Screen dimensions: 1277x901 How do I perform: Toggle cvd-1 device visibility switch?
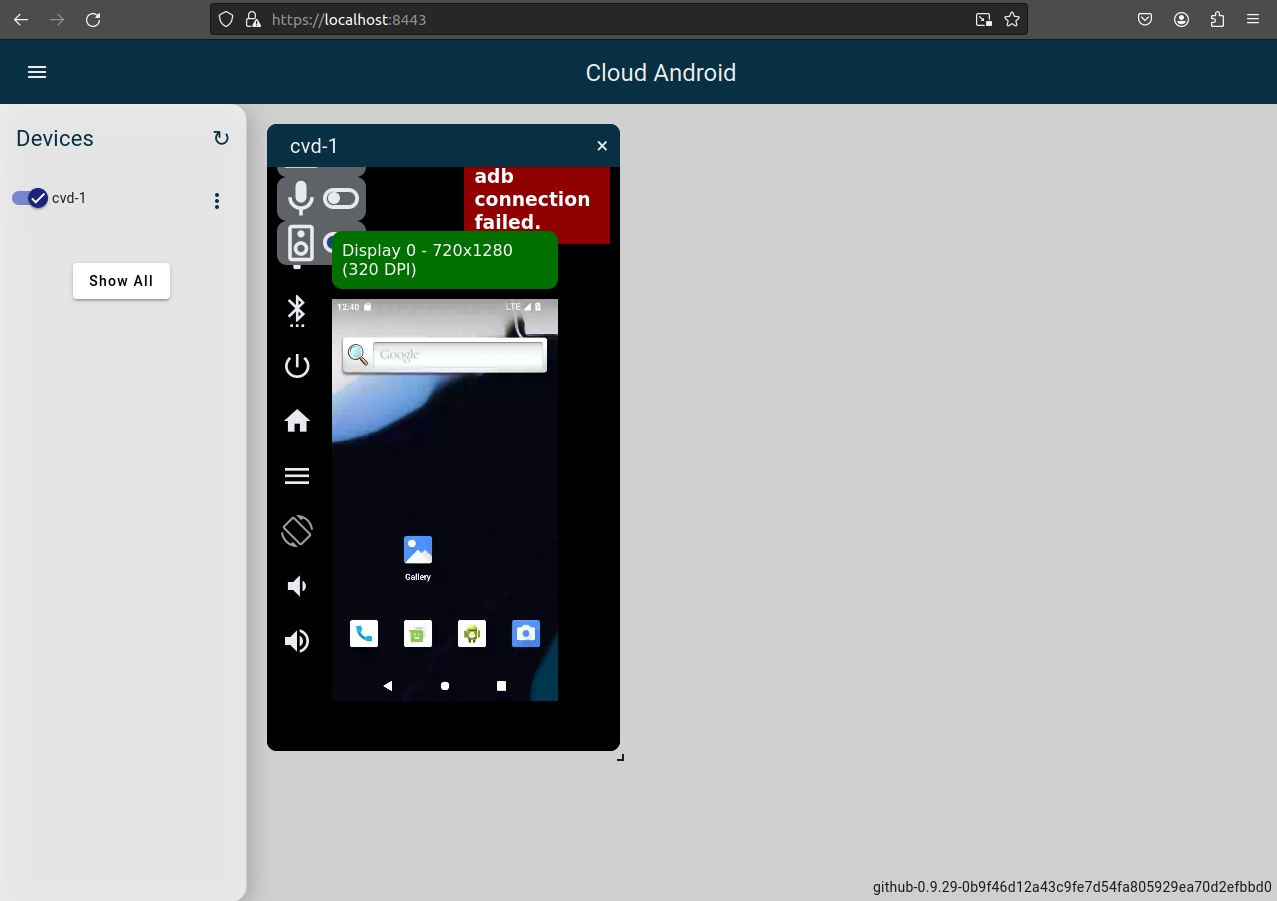tap(30, 198)
